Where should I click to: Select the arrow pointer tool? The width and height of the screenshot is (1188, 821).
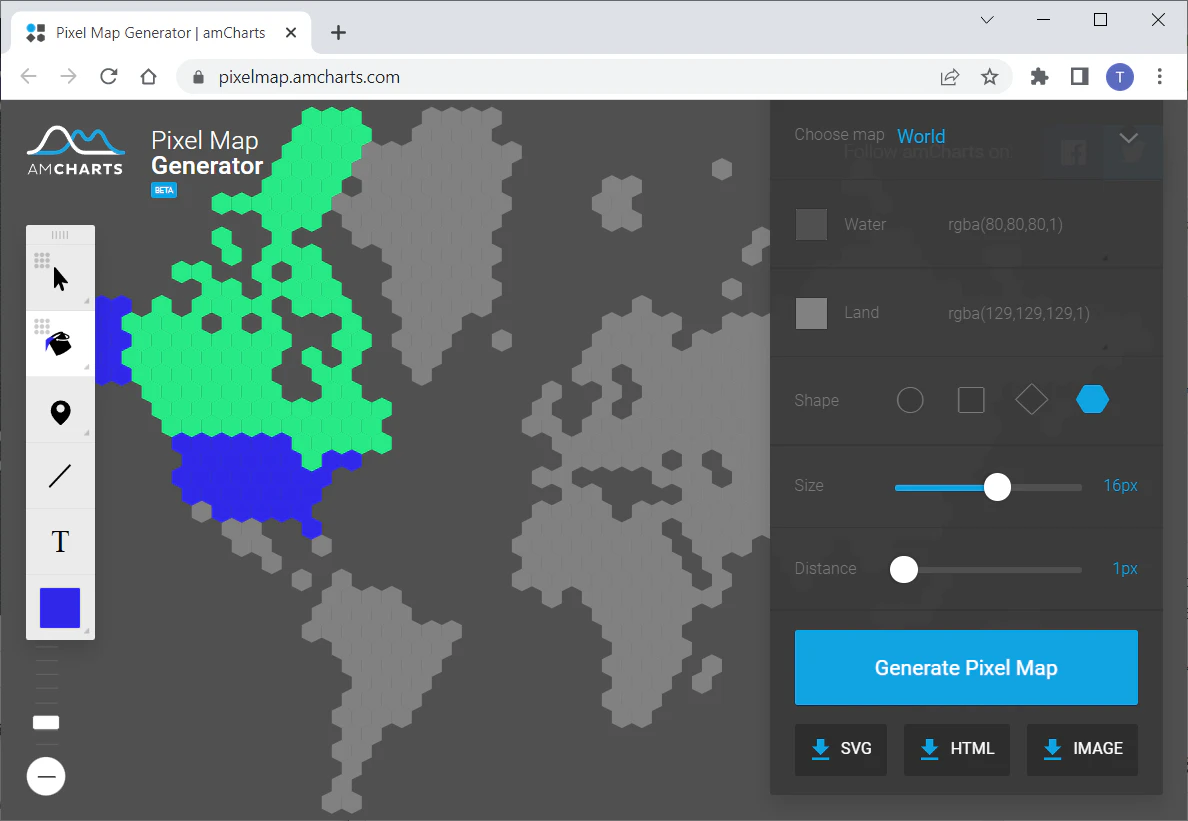pos(61,278)
